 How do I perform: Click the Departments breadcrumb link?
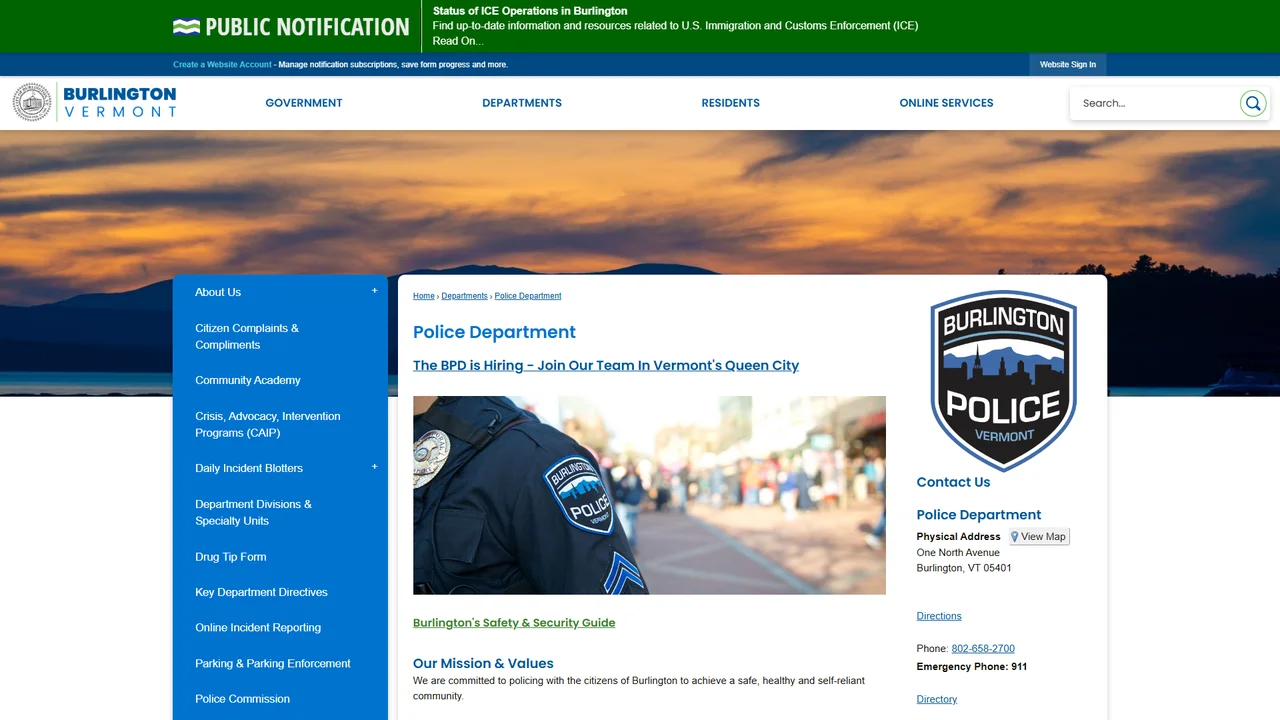pos(465,296)
